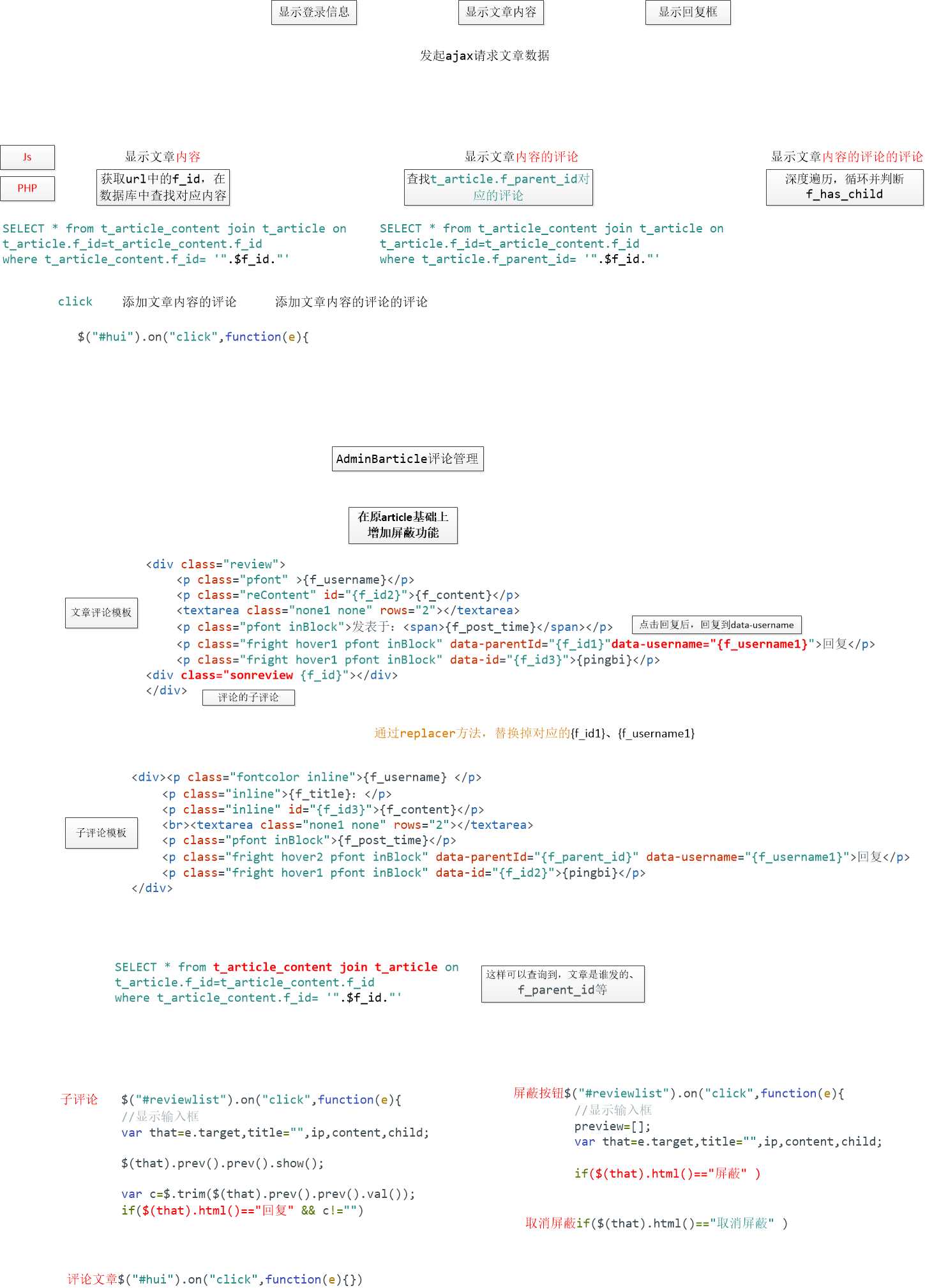Select the 深度遍历 f_has_child box
The height and width of the screenshot is (1288, 925).
pos(845,187)
